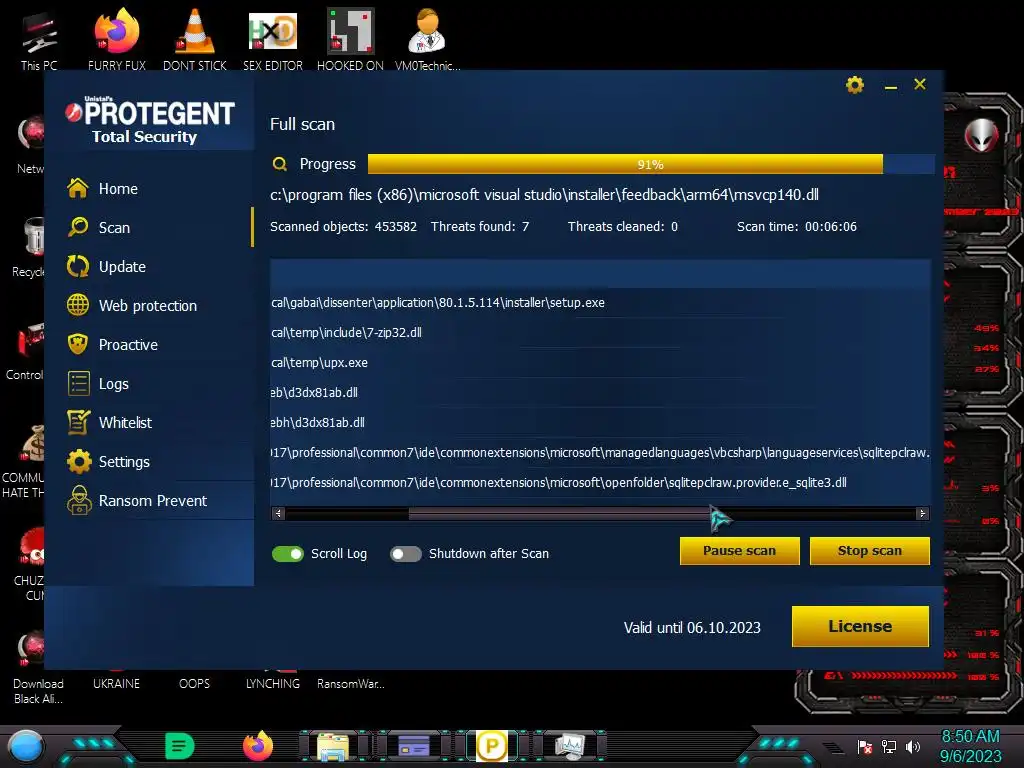The width and height of the screenshot is (1024, 768).
Task: Click the Alienware head gadget icon
Action: coord(982,135)
